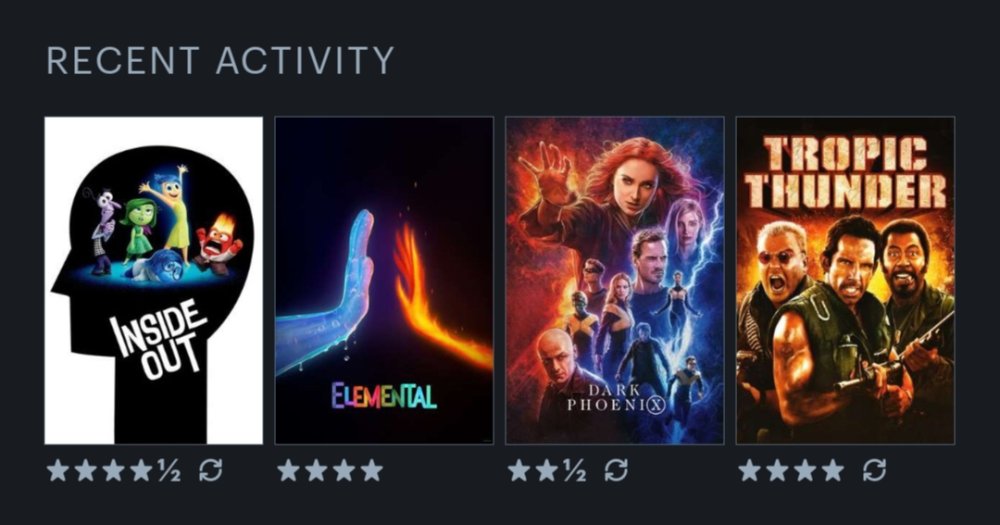1000x525 pixels.
Task: Click the Tropic Thunder title lettering
Action: tap(846, 172)
